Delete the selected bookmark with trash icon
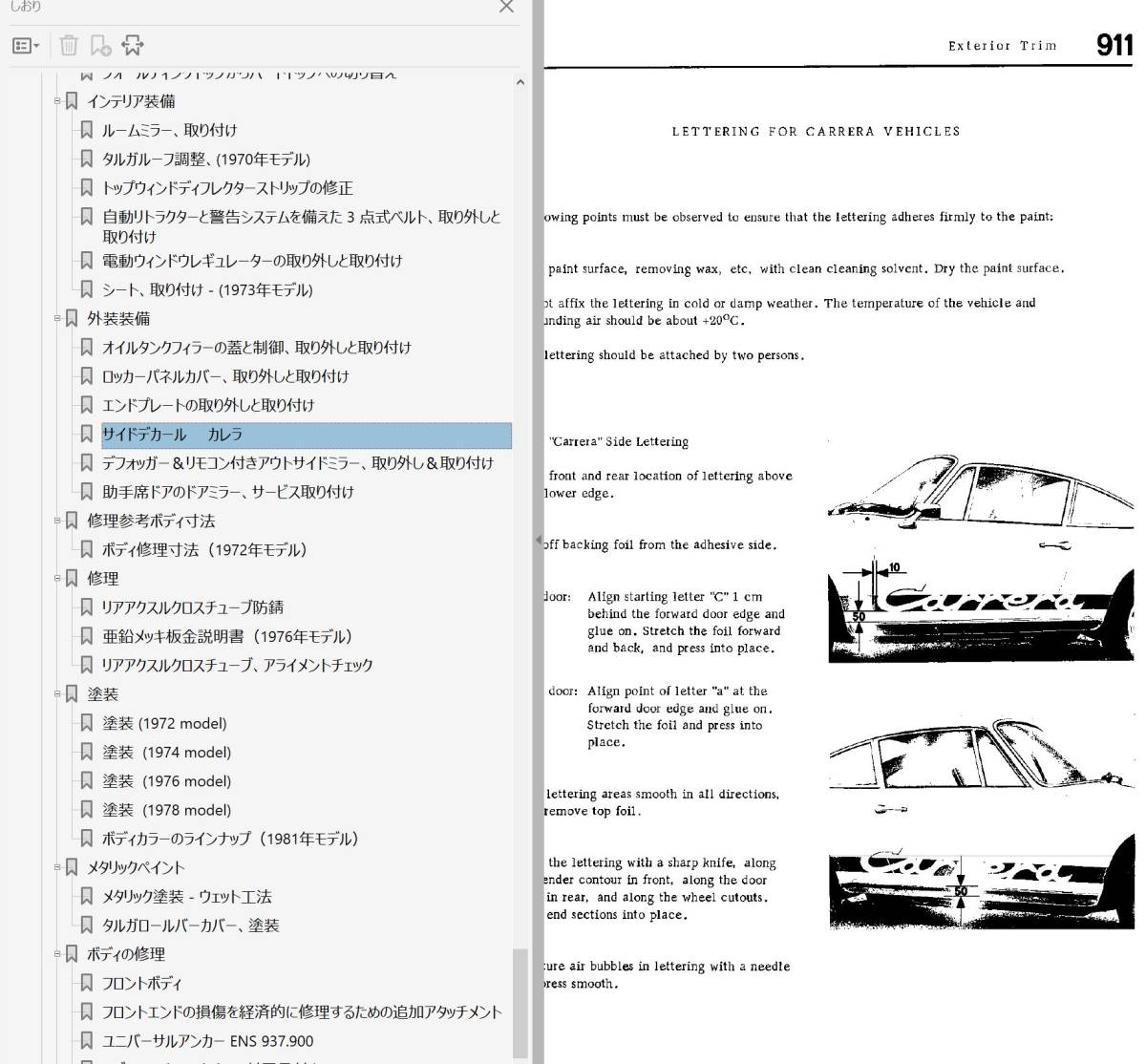This screenshot has width=1146, height=1064. 69,45
